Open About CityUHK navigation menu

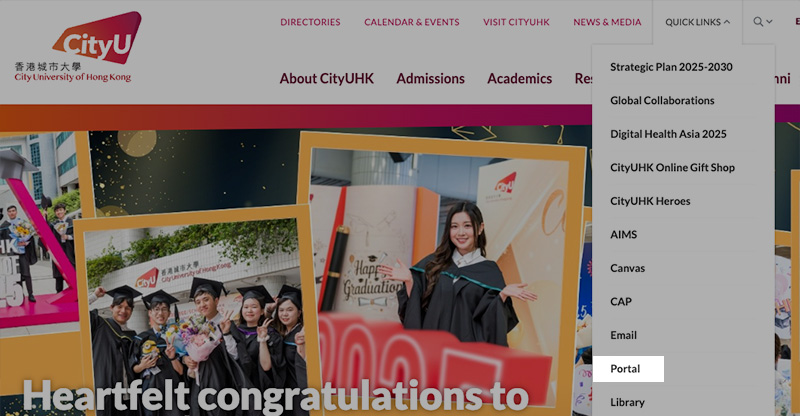point(327,79)
